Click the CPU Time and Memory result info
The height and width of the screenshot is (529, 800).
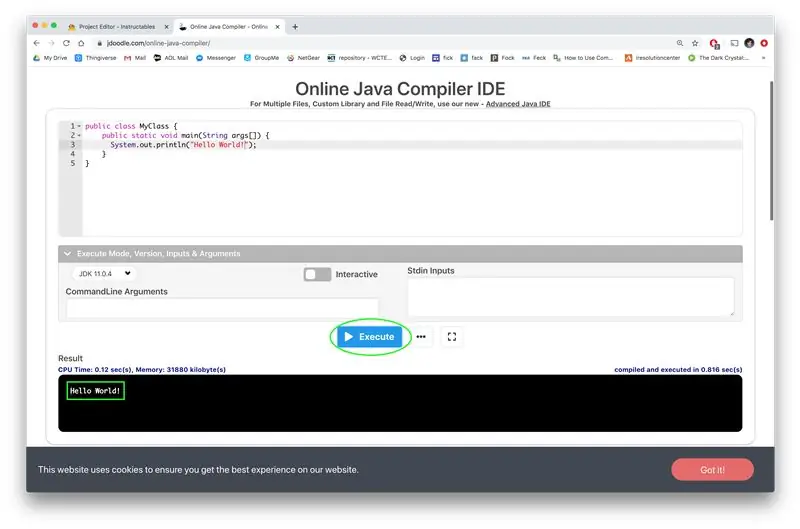pyautogui.click(x=142, y=370)
